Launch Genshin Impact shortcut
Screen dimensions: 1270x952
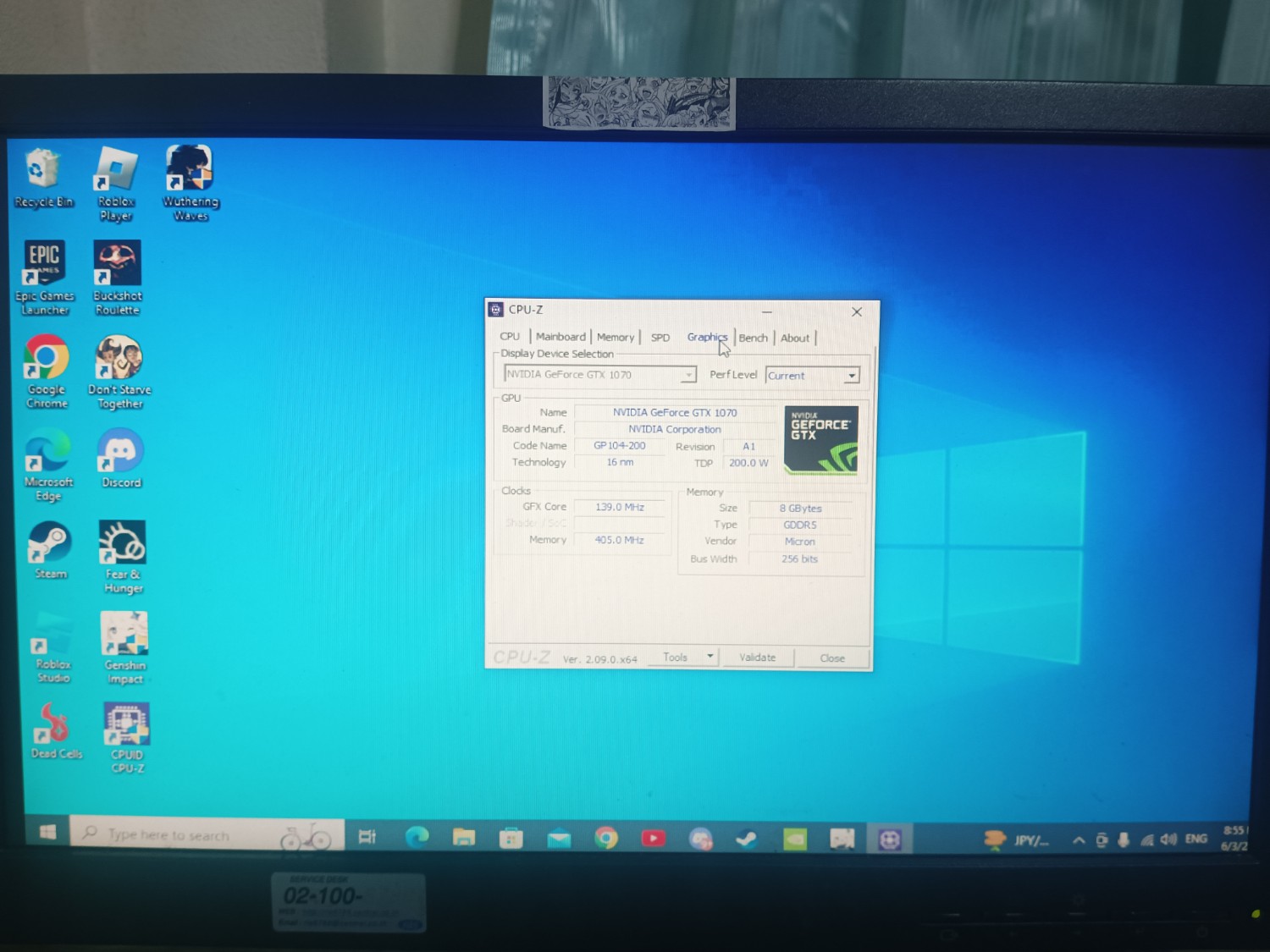124,648
